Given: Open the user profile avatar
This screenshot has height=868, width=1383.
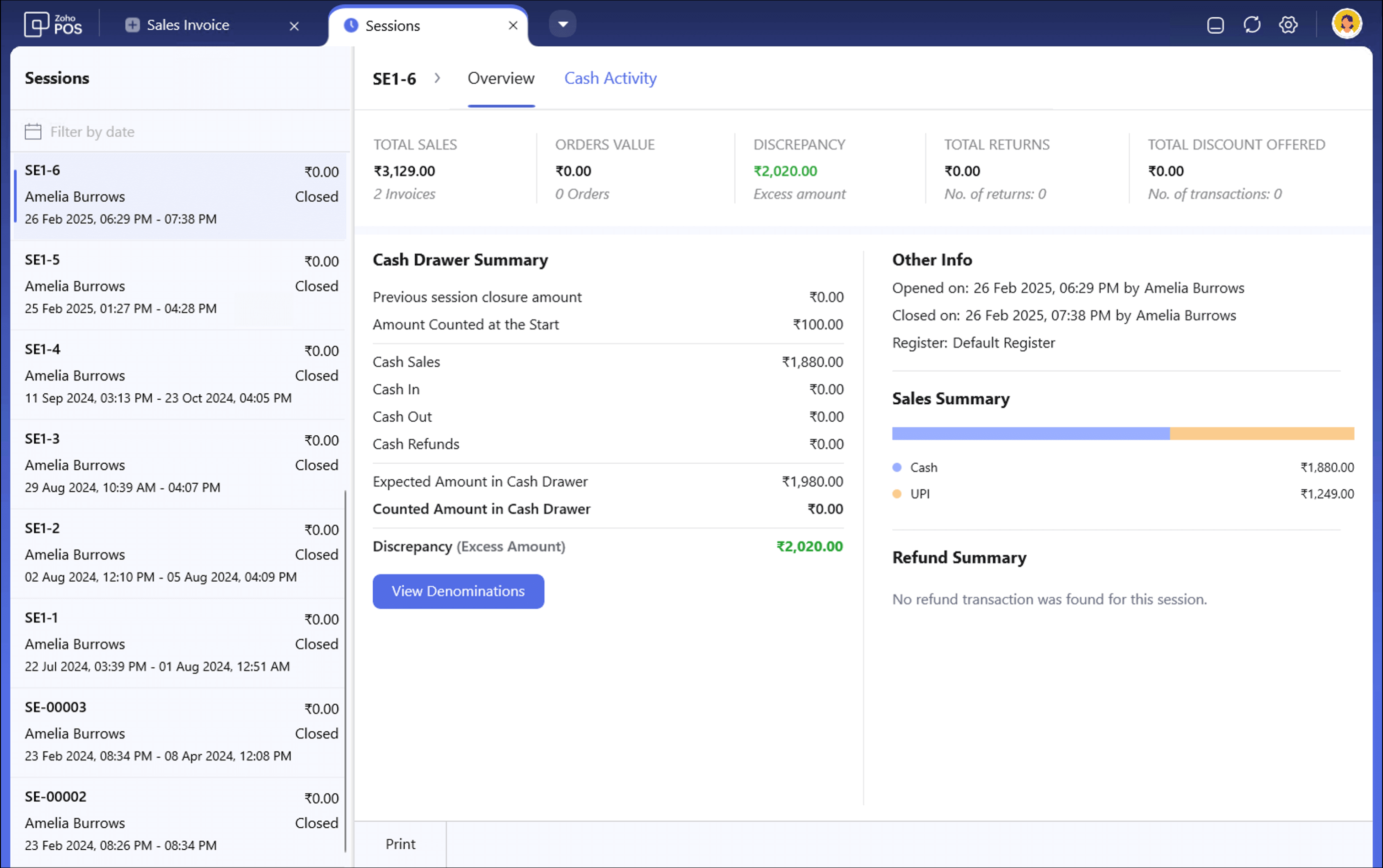Looking at the screenshot, I should [x=1346, y=24].
